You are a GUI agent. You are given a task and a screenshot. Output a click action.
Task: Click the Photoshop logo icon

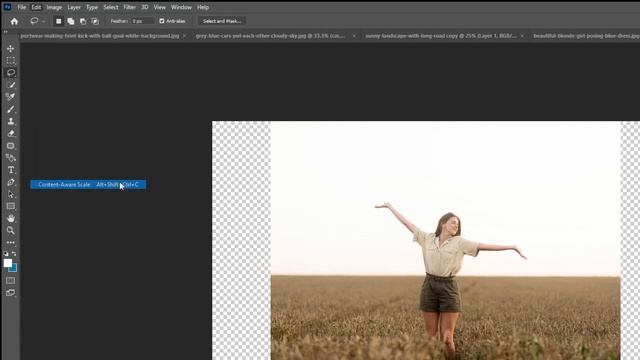pyautogui.click(x=7, y=7)
